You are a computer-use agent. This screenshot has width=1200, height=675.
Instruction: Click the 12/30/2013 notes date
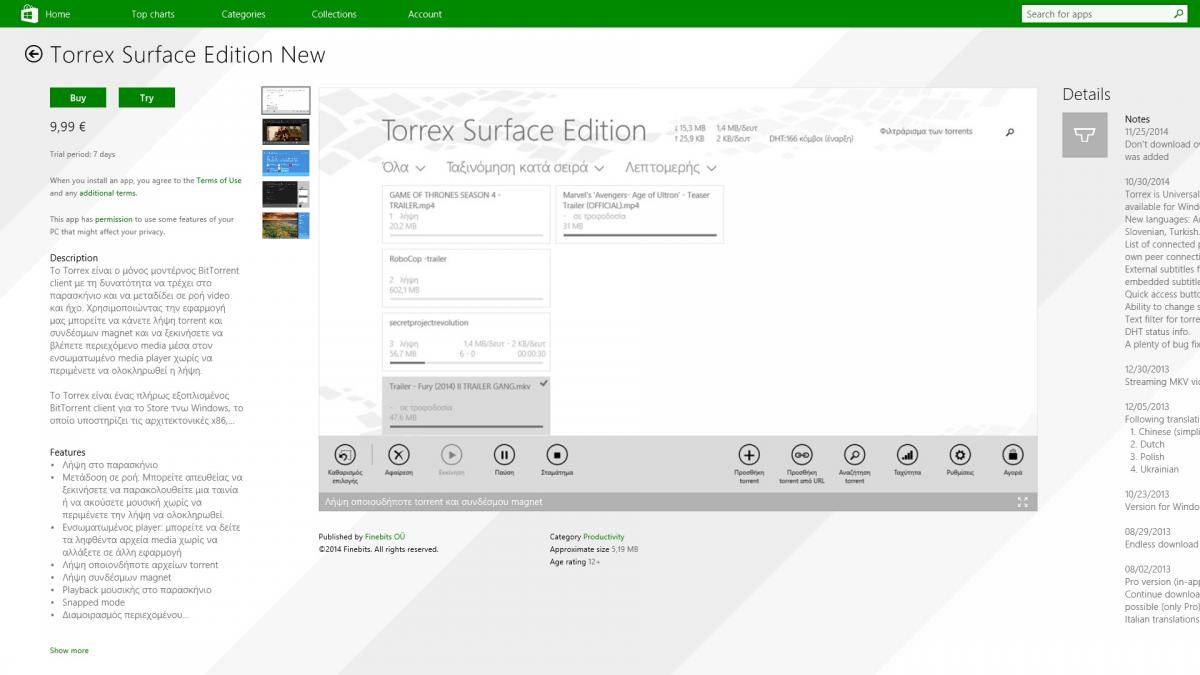point(1147,369)
